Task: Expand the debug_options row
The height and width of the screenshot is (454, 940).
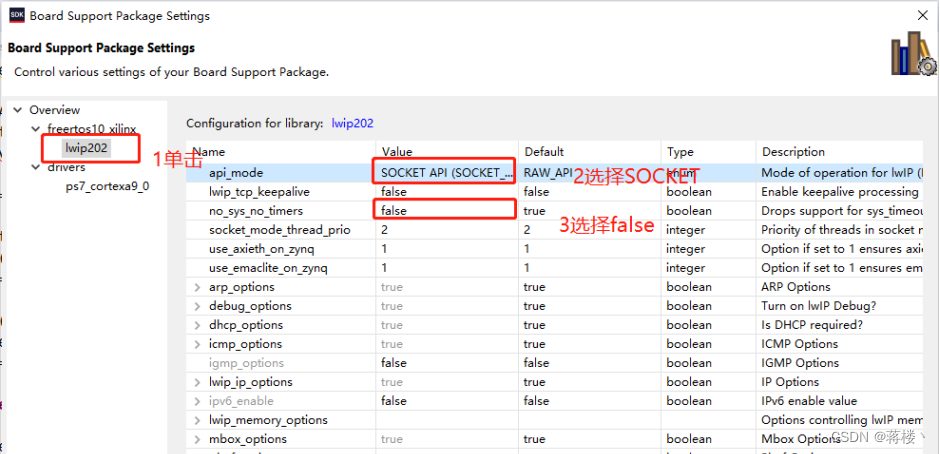Action: 197,306
